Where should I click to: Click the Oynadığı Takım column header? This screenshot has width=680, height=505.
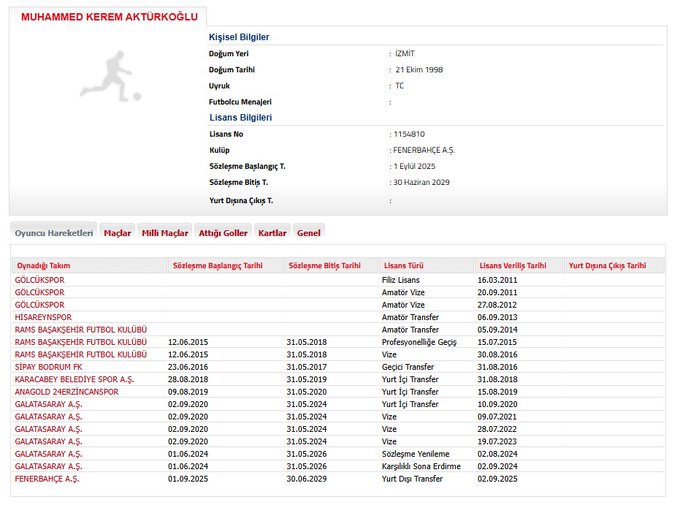(43, 266)
